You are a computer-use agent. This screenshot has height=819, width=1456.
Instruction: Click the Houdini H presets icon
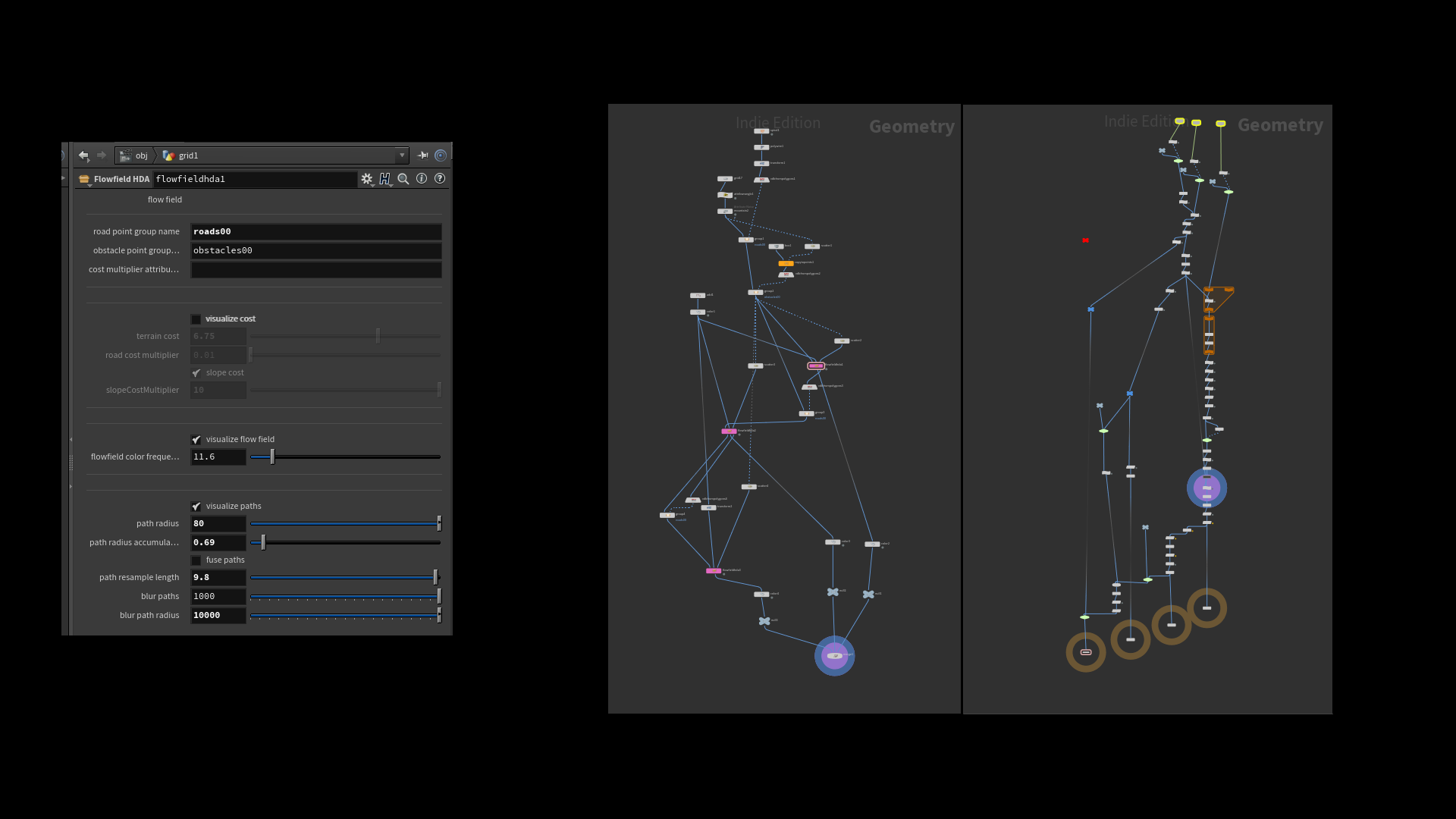[385, 179]
